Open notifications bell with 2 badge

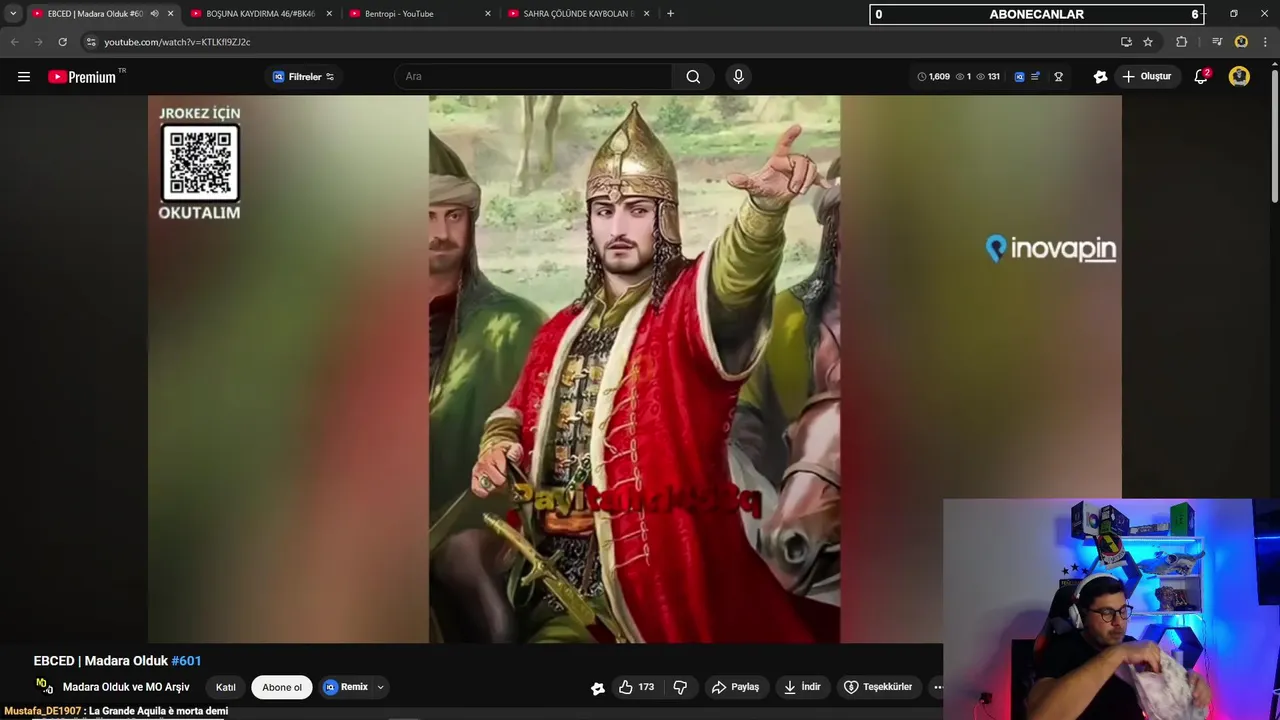tap(1201, 77)
